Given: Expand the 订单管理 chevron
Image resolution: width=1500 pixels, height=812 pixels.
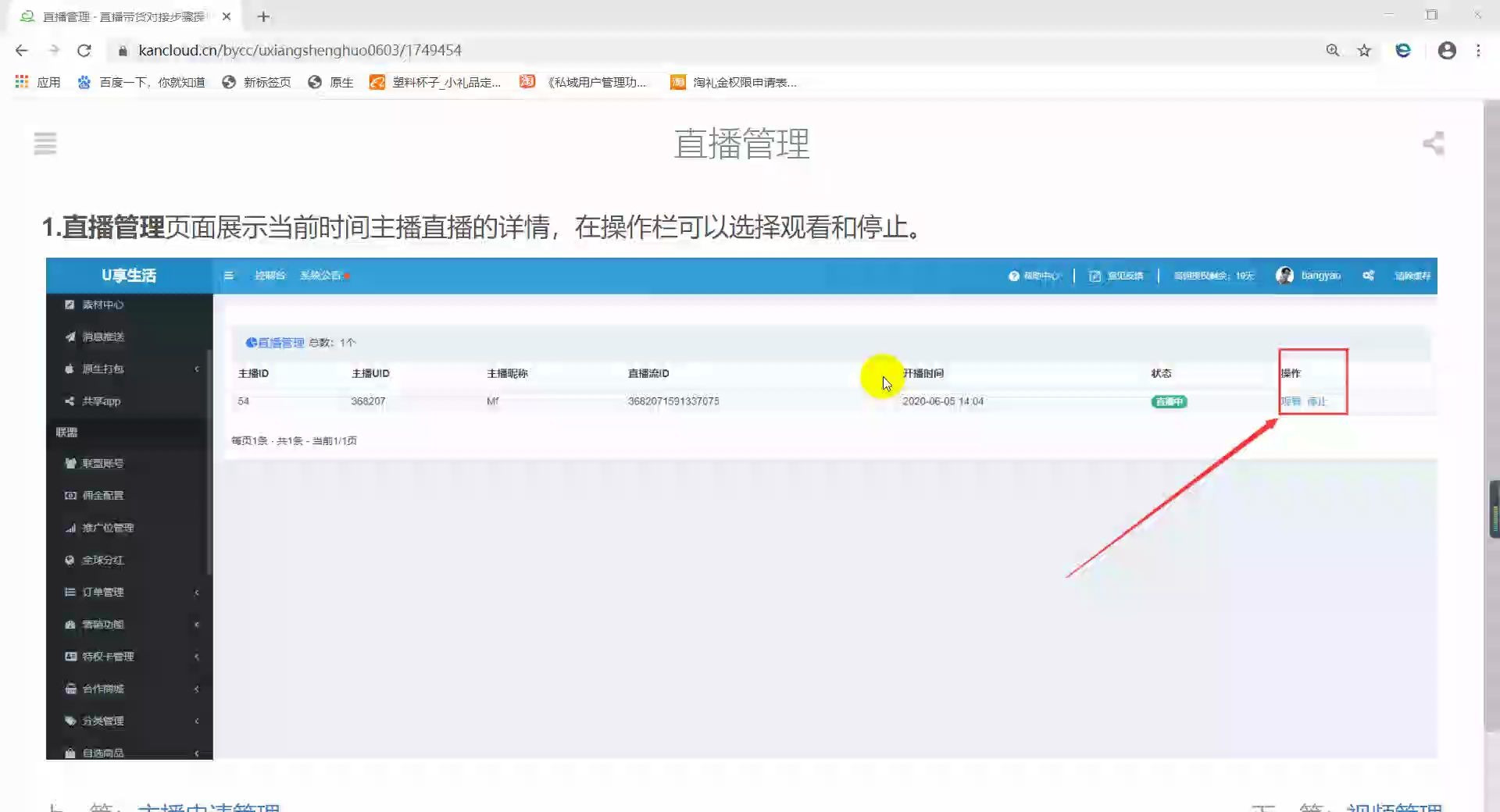Looking at the screenshot, I should [197, 592].
